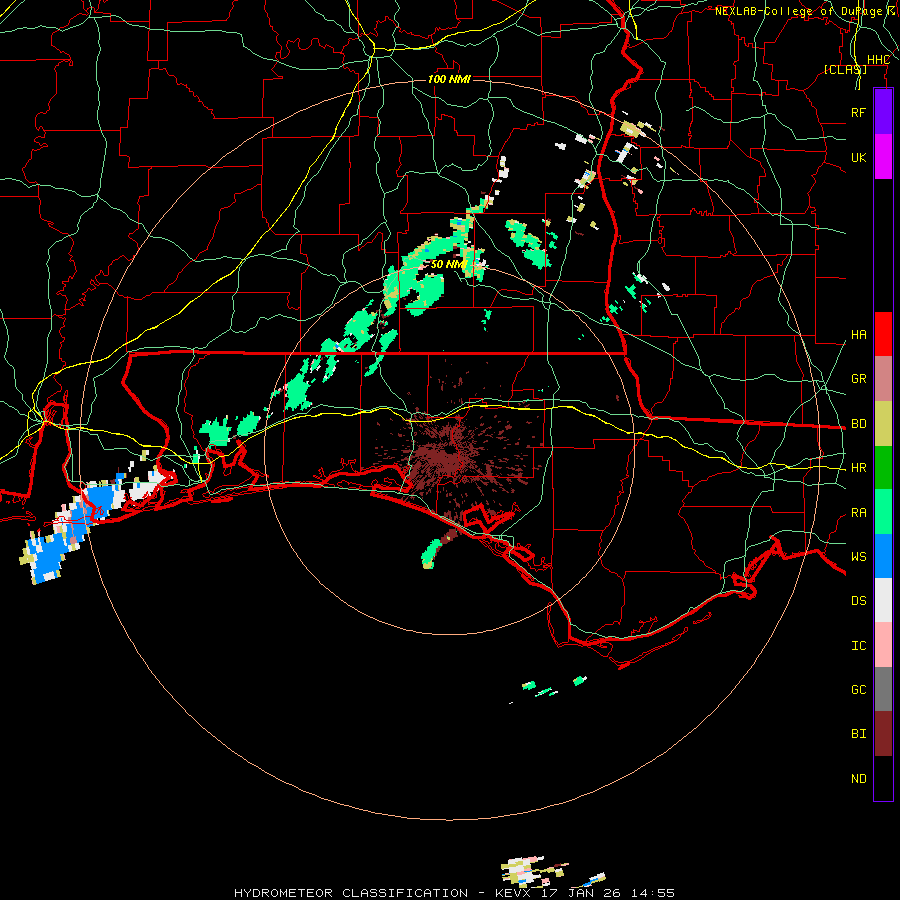
Task: Click the IC legend label
Action: [858, 646]
